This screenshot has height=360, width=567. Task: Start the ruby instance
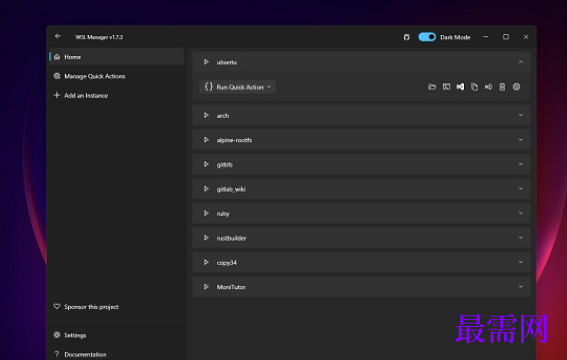point(206,213)
